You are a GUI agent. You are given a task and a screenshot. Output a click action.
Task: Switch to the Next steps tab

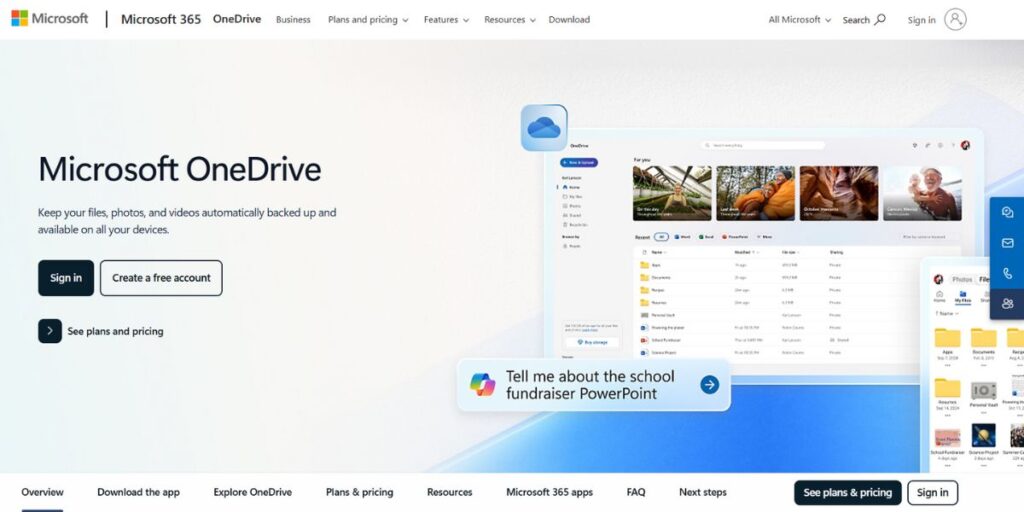point(703,492)
